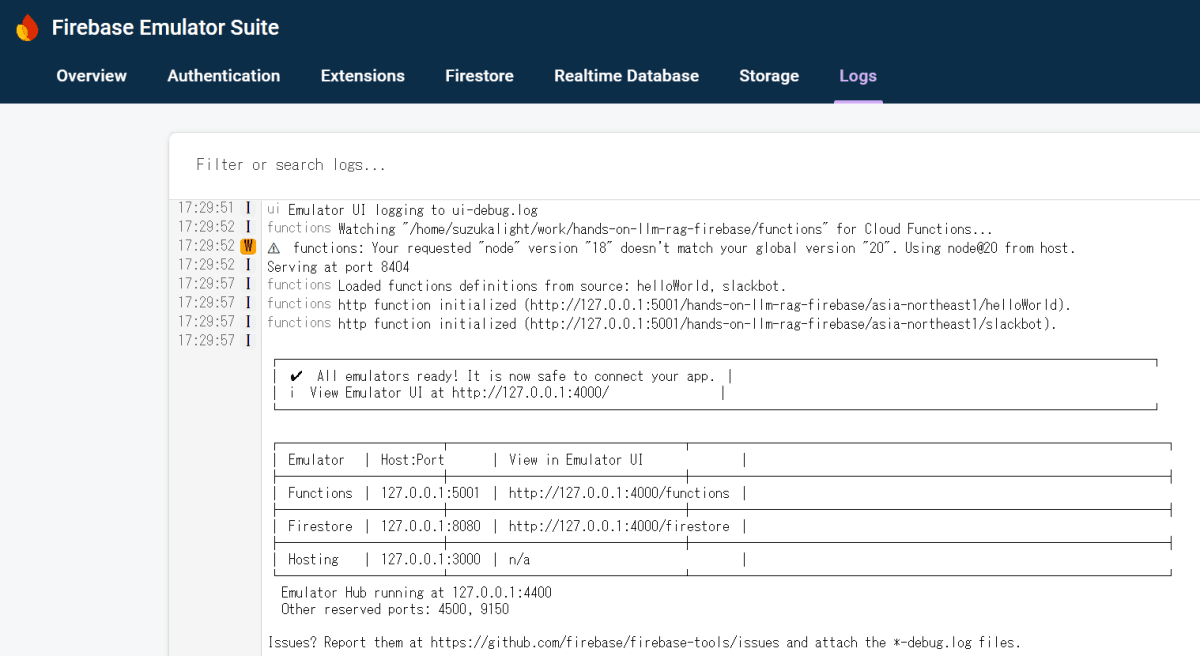The width and height of the screenshot is (1200, 656).
Task: Click the 'Loaded functions definitions' log line
Action: 527,285
